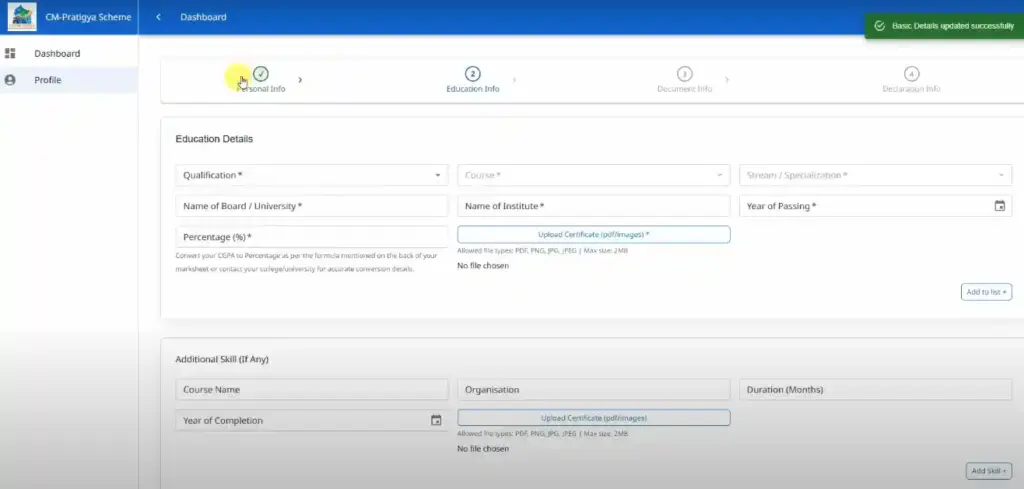The height and width of the screenshot is (489, 1024).
Task: Click the Personal Info completed checkmark step
Action: click(x=261, y=74)
